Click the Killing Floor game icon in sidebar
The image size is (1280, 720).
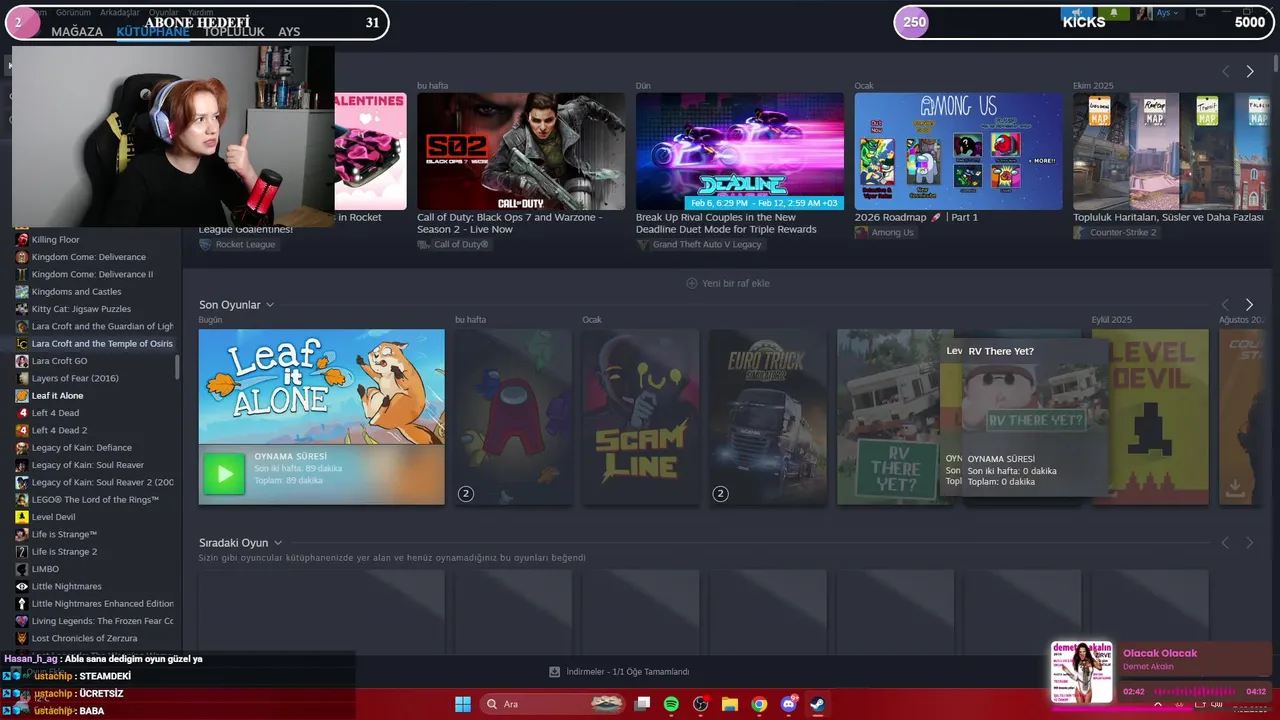click(x=22, y=240)
